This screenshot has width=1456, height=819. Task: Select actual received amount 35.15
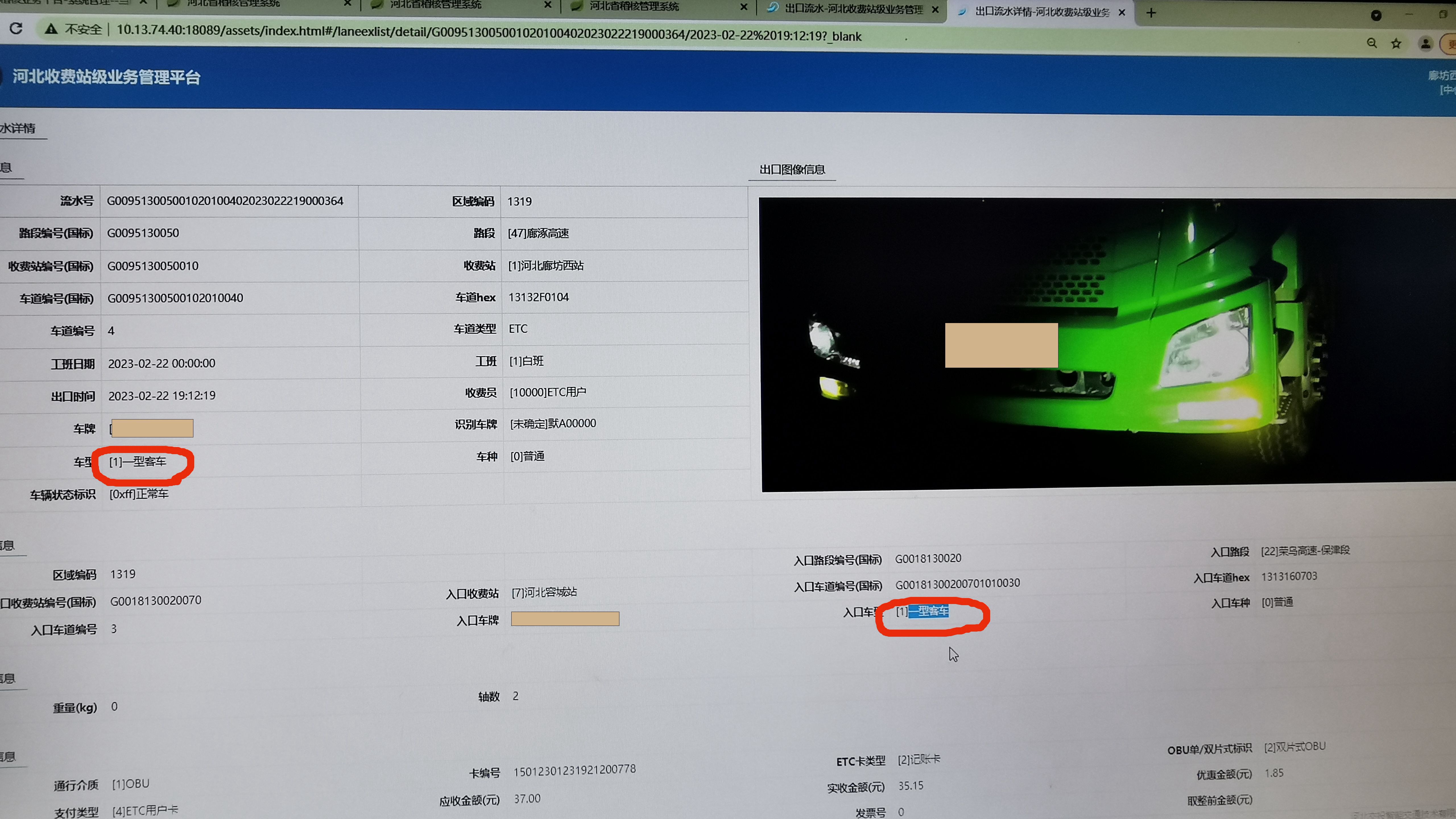pyautogui.click(x=911, y=786)
